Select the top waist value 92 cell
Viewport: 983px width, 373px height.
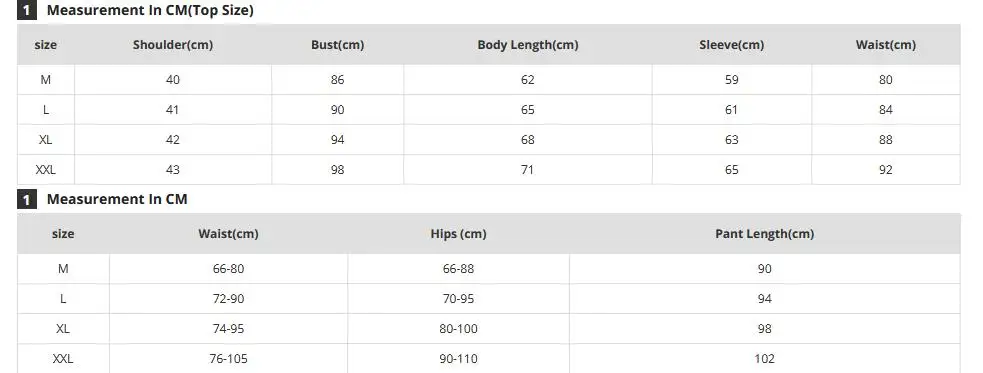[x=885, y=170]
